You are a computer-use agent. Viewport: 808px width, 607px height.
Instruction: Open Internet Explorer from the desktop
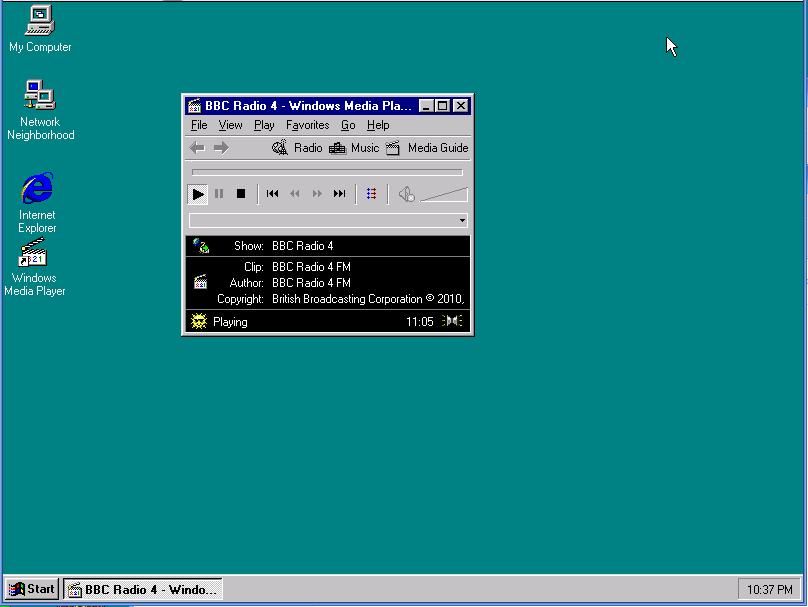pos(36,190)
